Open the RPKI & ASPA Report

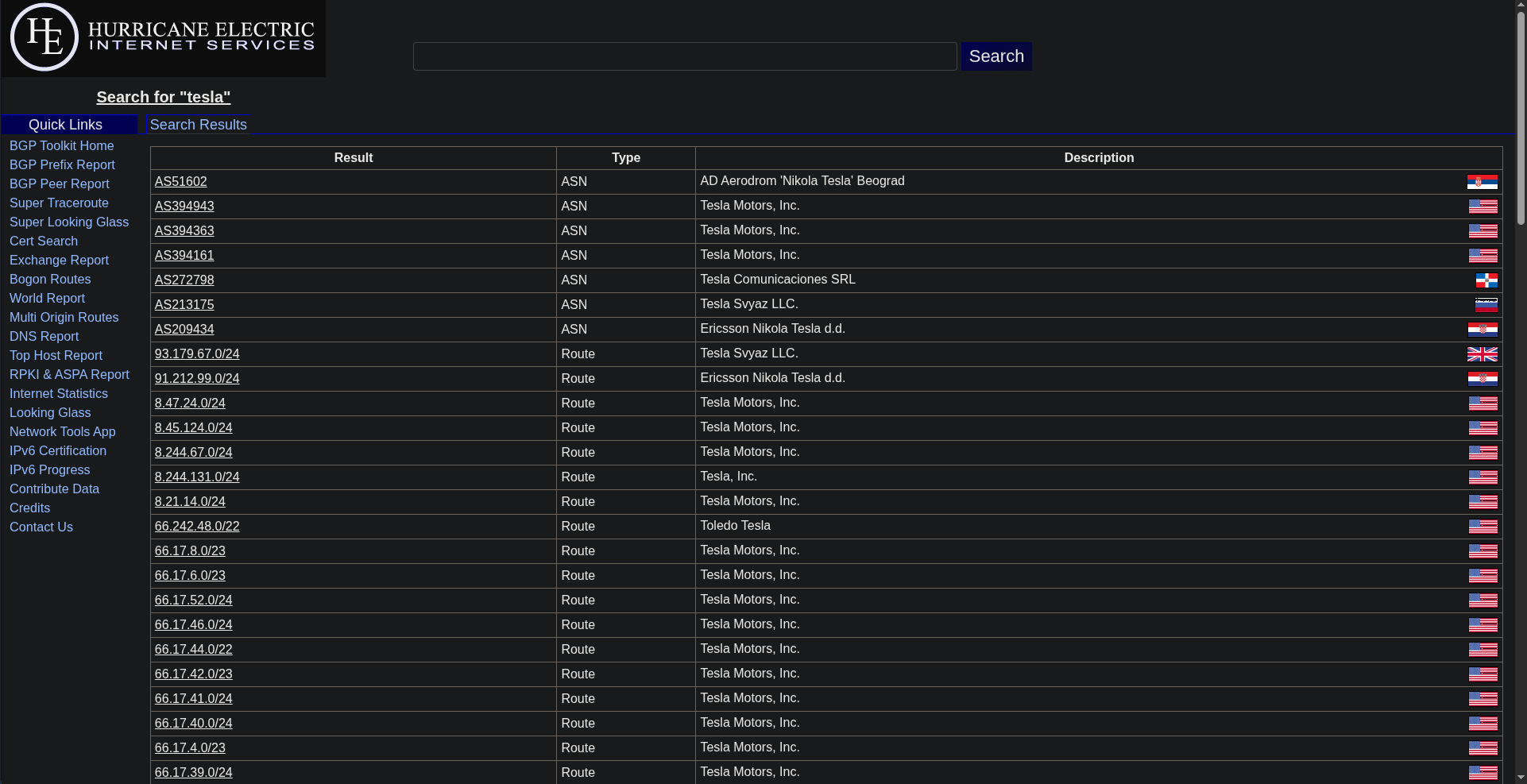point(69,375)
